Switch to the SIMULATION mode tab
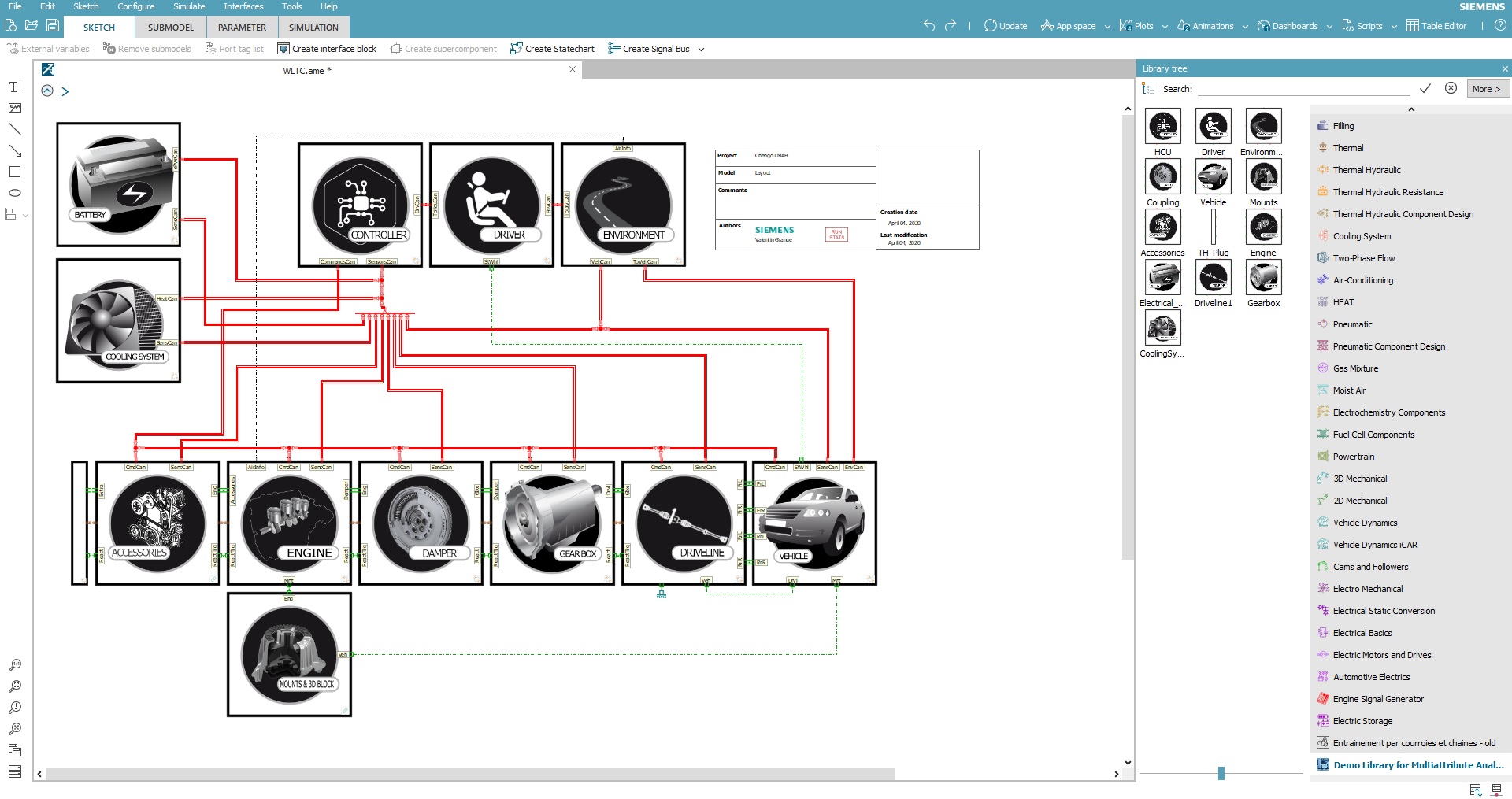This screenshot has width=1512, height=799. click(x=313, y=28)
